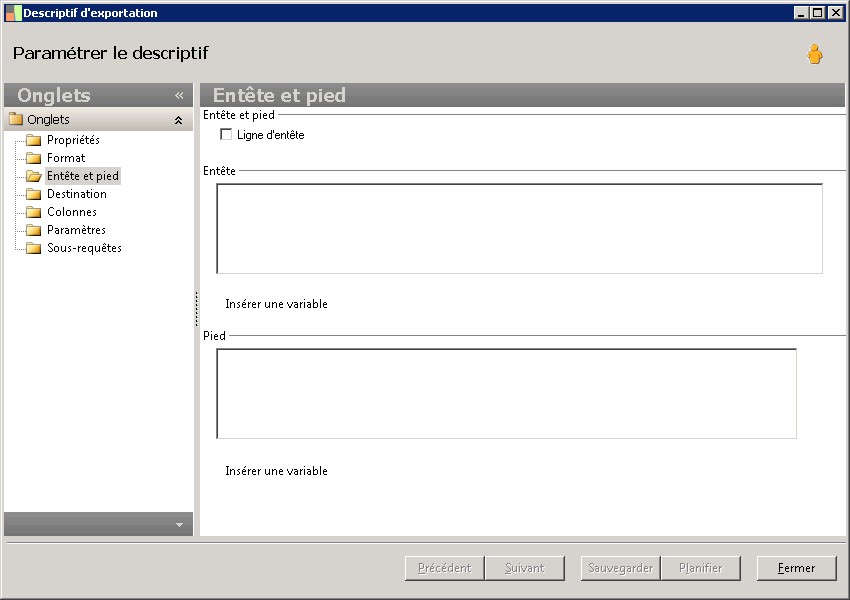The width and height of the screenshot is (850, 600).
Task: Click Insérer une variable under Pied
Action: point(276,471)
